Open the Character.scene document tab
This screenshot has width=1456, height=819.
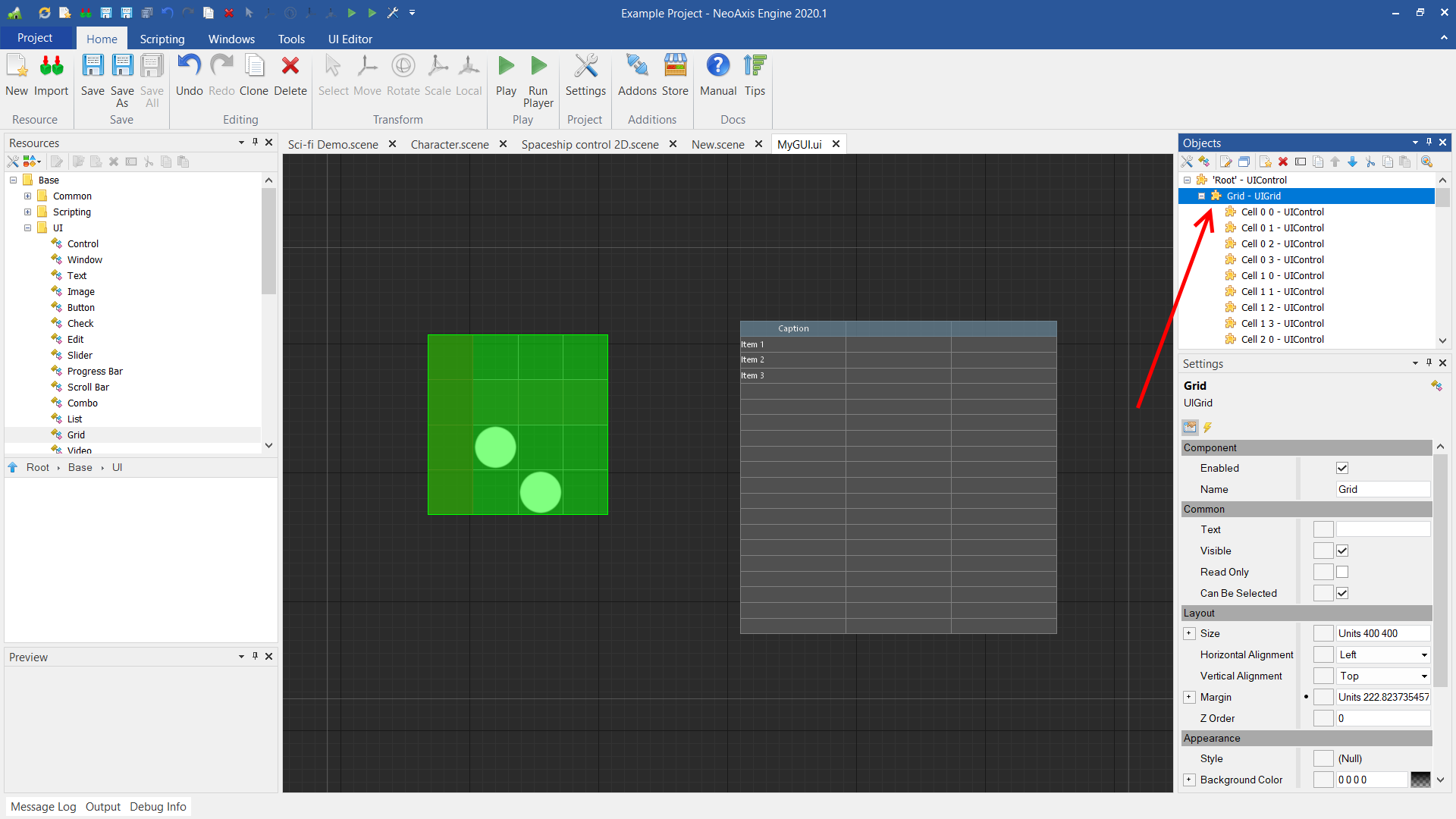450,144
